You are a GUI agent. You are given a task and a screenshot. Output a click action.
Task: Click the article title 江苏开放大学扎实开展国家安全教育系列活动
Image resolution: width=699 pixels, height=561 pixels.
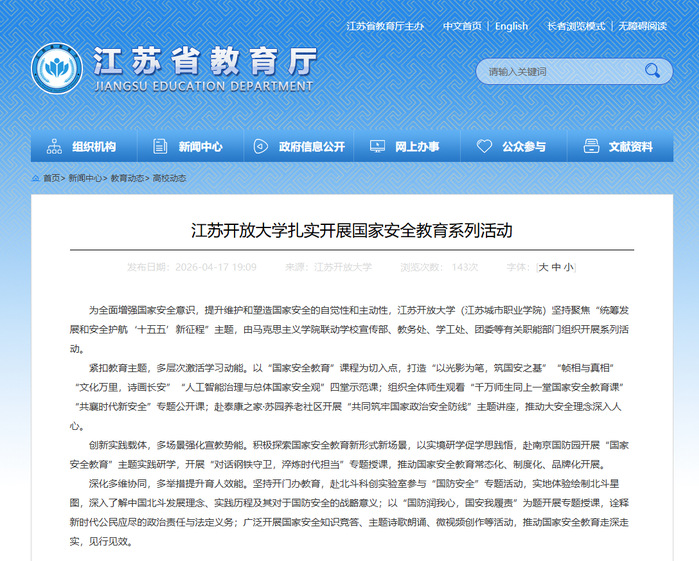point(352,231)
